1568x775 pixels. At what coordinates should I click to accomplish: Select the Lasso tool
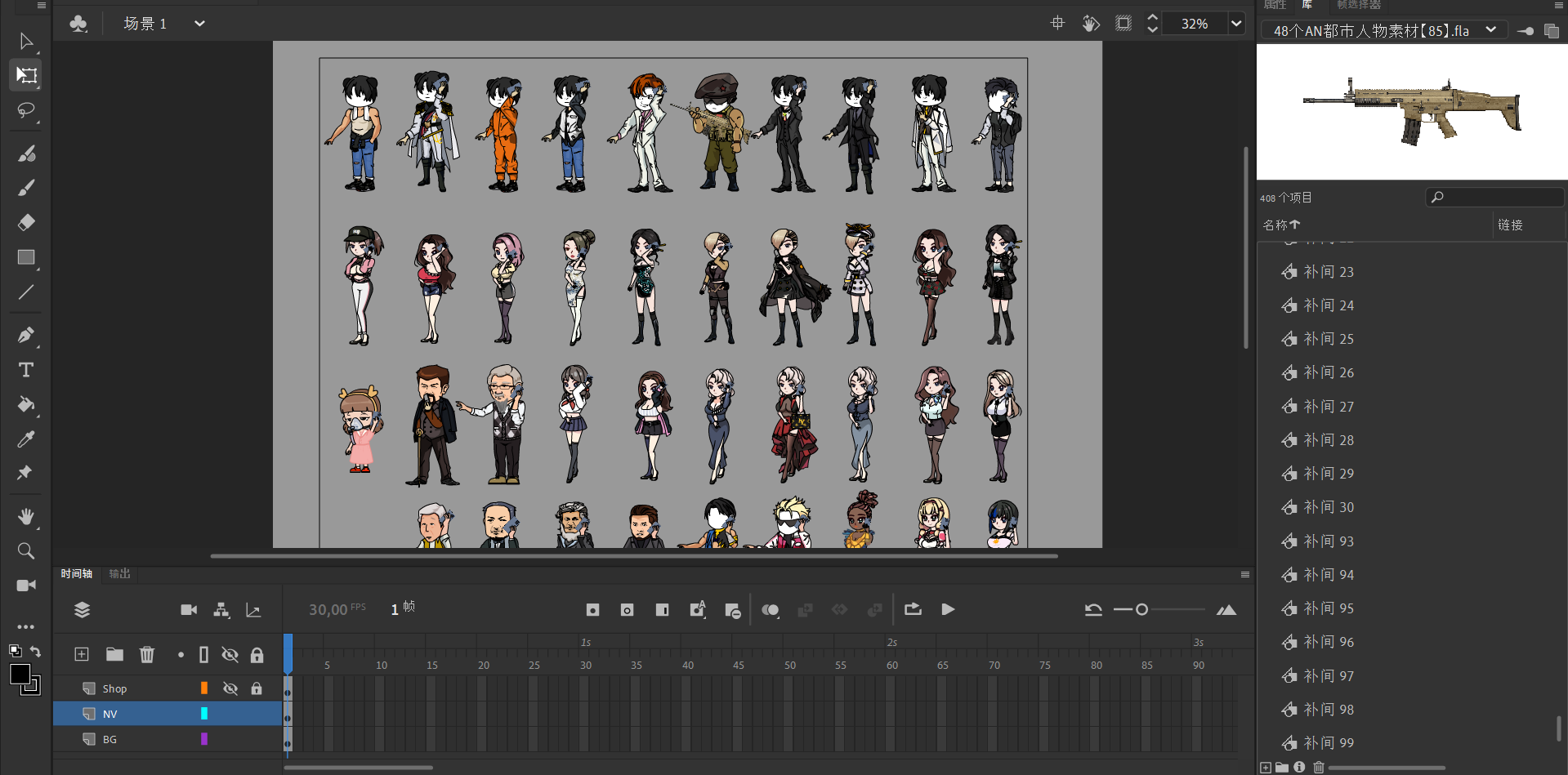pyautogui.click(x=26, y=110)
